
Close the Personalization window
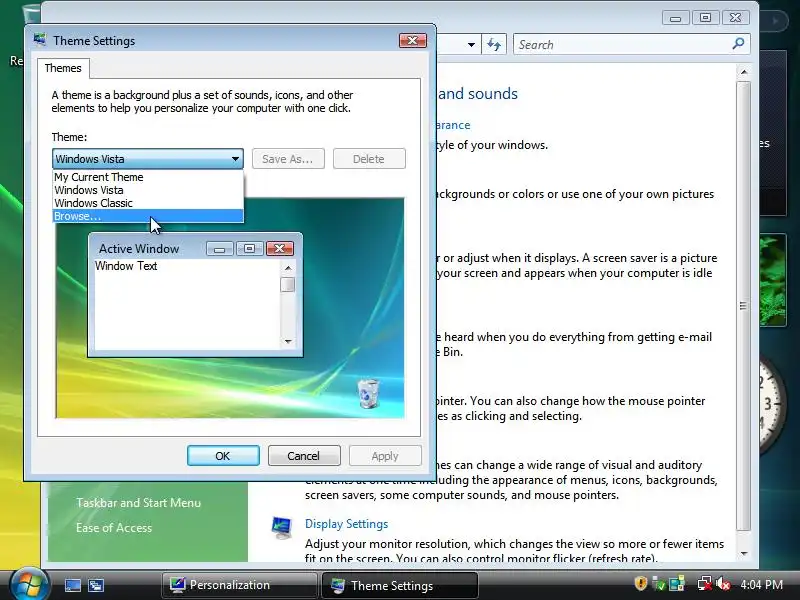pyautogui.click(x=735, y=18)
